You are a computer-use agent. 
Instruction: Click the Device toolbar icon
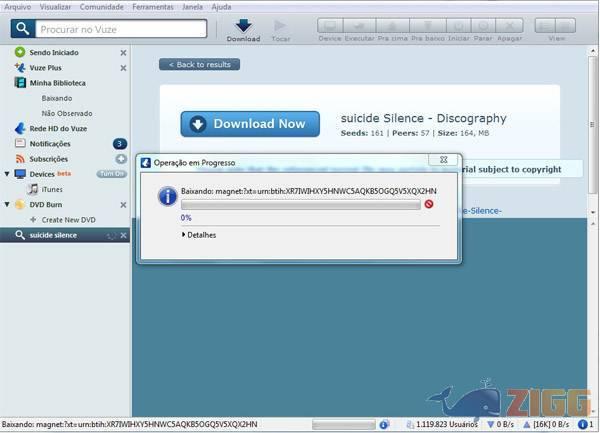(330, 26)
